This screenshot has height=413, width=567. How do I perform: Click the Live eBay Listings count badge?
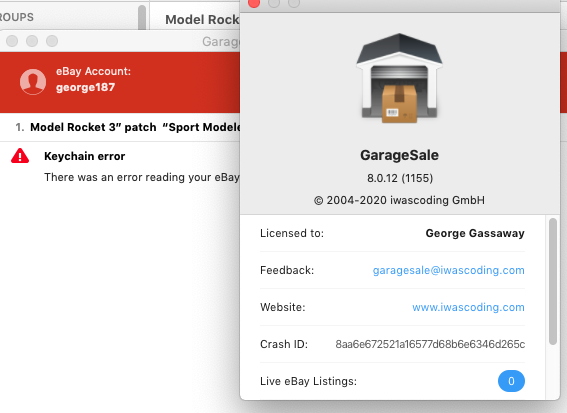coord(511,381)
